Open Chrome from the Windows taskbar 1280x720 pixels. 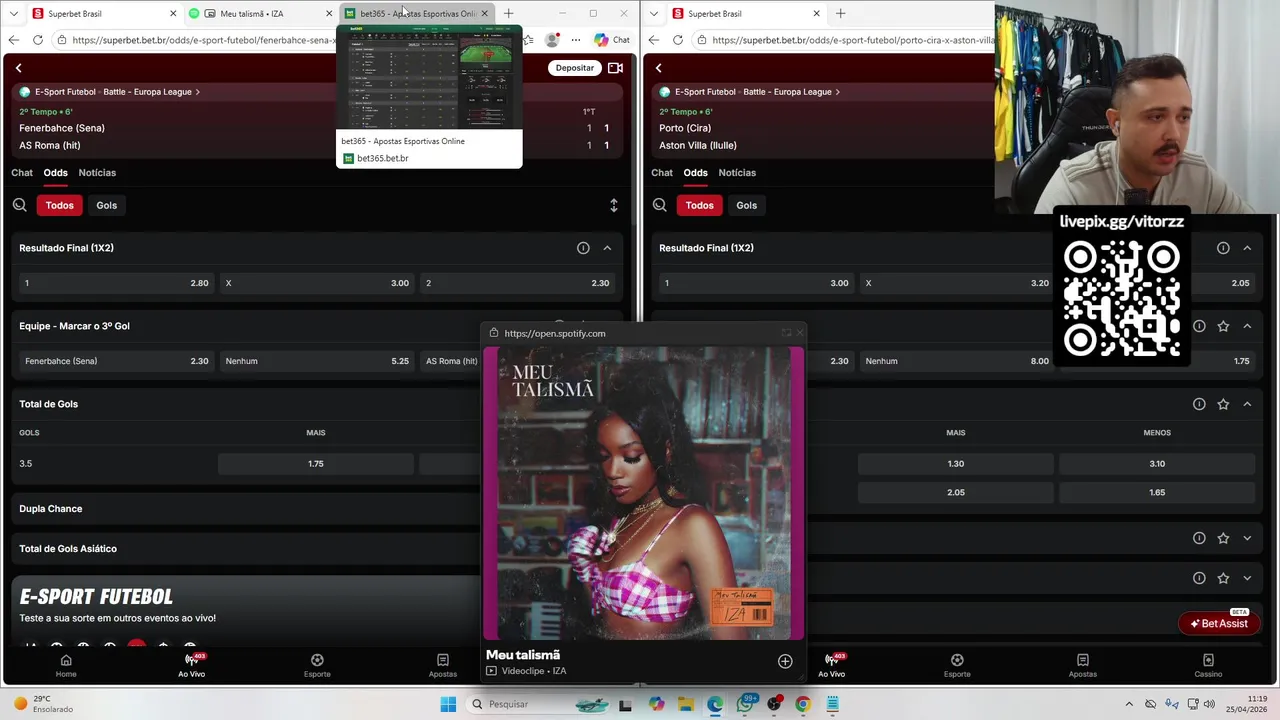coord(802,704)
